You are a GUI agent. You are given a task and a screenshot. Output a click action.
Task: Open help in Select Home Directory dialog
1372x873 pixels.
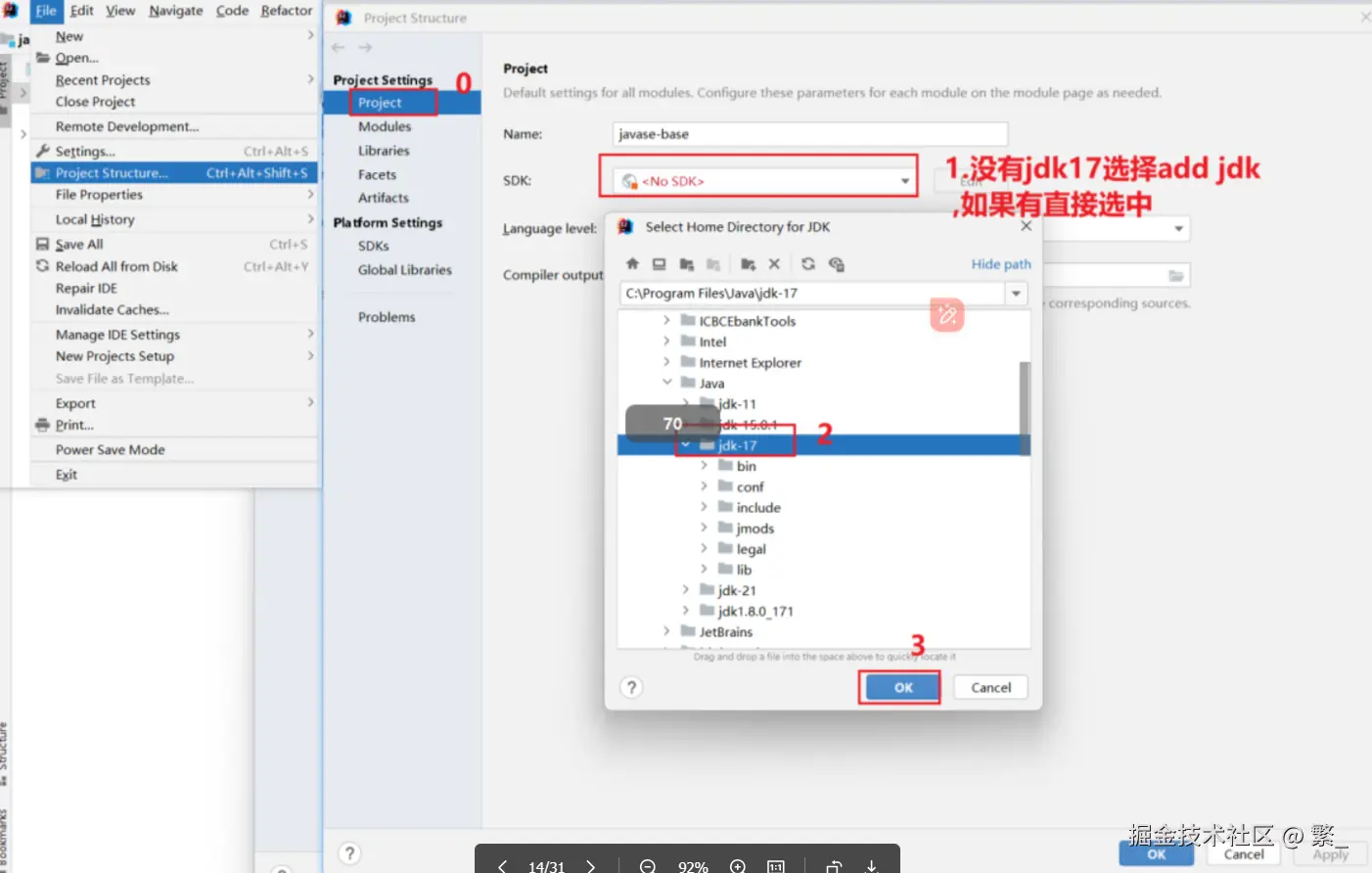pyautogui.click(x=632, y=687)
